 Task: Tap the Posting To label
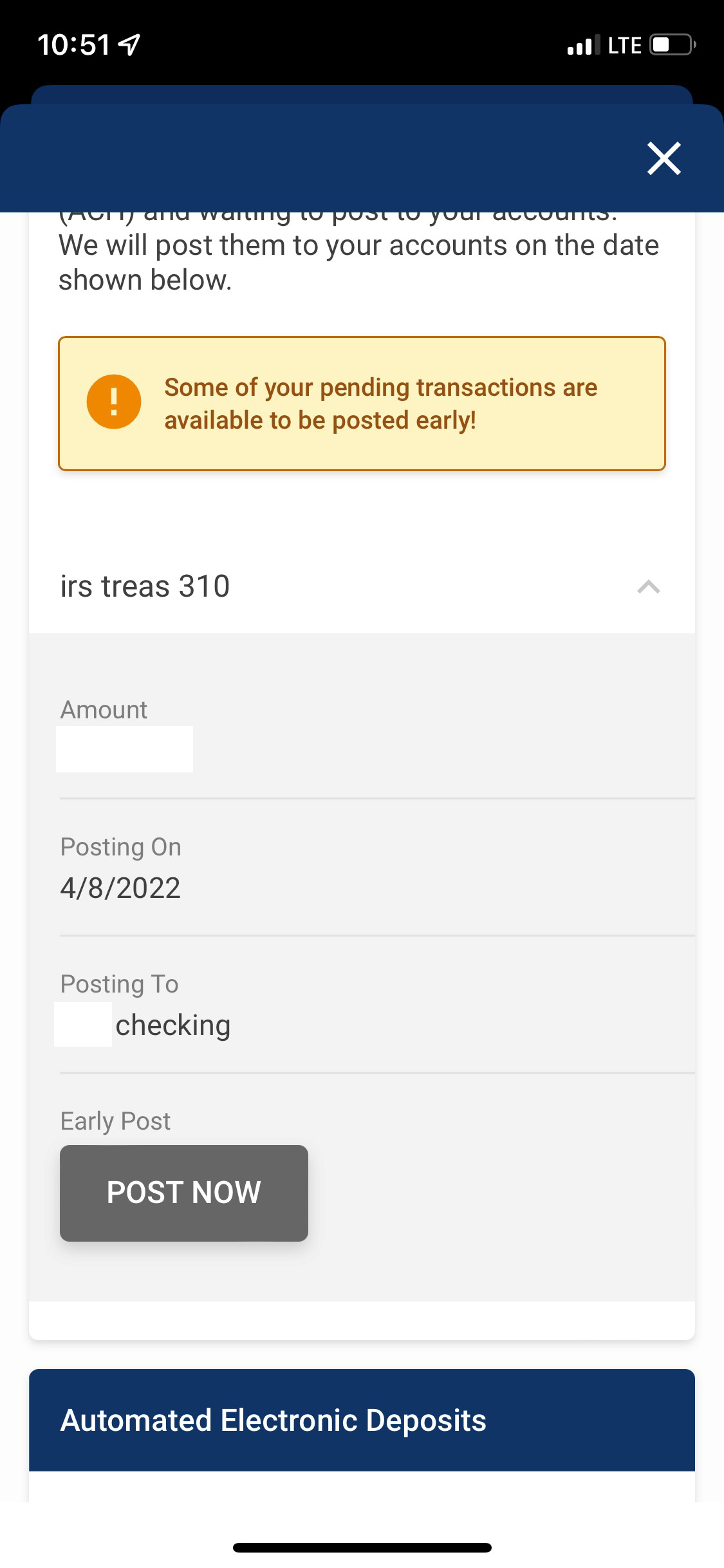pos(119,984)
